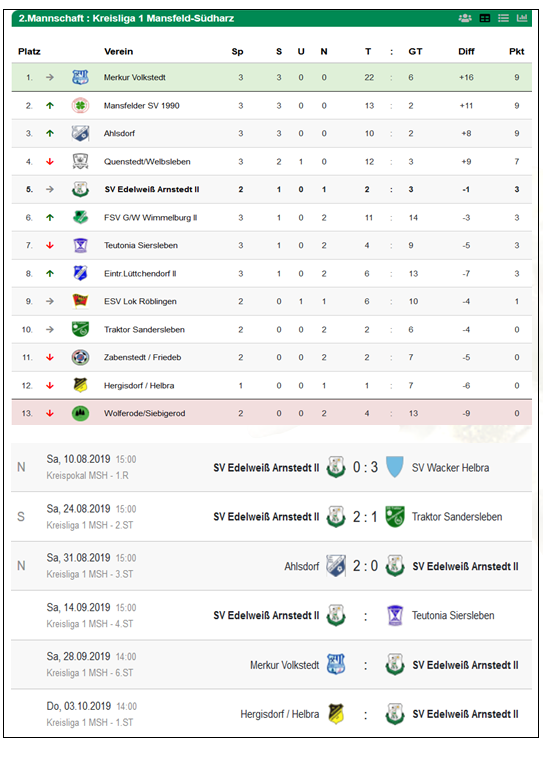Click the Wolferode/Siebigerod green crest
552x782 pixels.
click(x=80, y=413)
